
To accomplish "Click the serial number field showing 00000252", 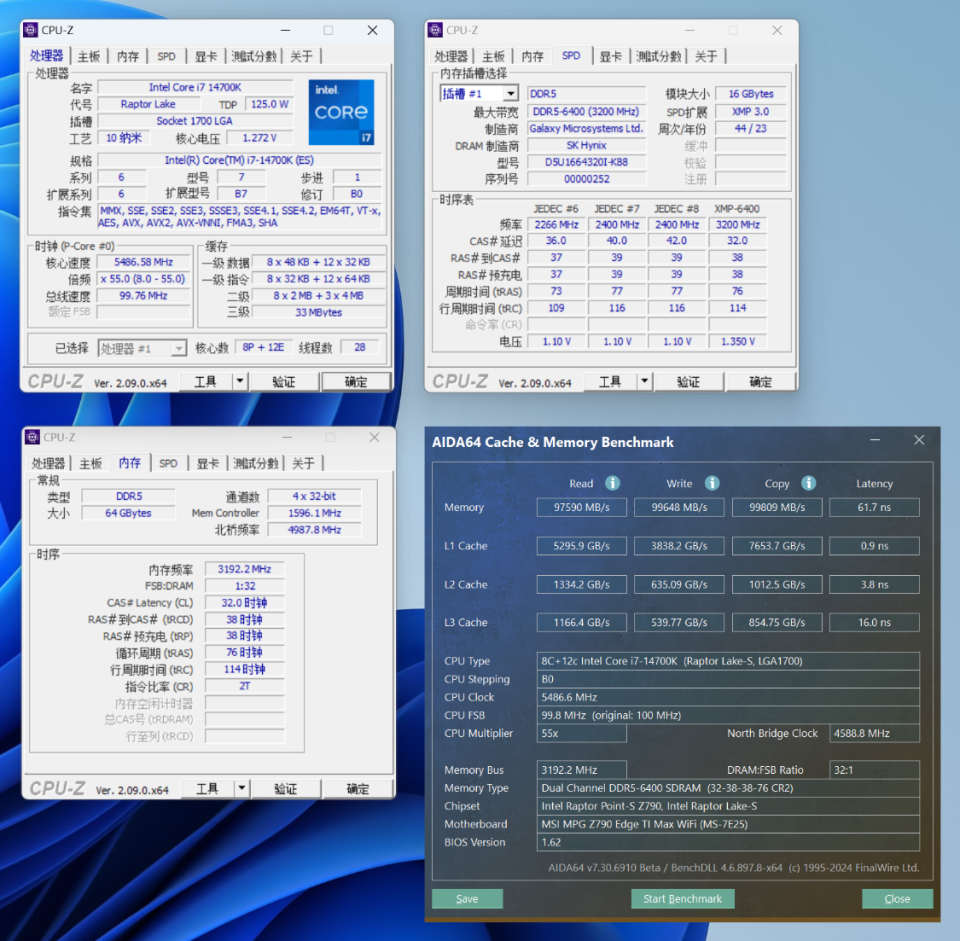I will (x=586, y=180).
